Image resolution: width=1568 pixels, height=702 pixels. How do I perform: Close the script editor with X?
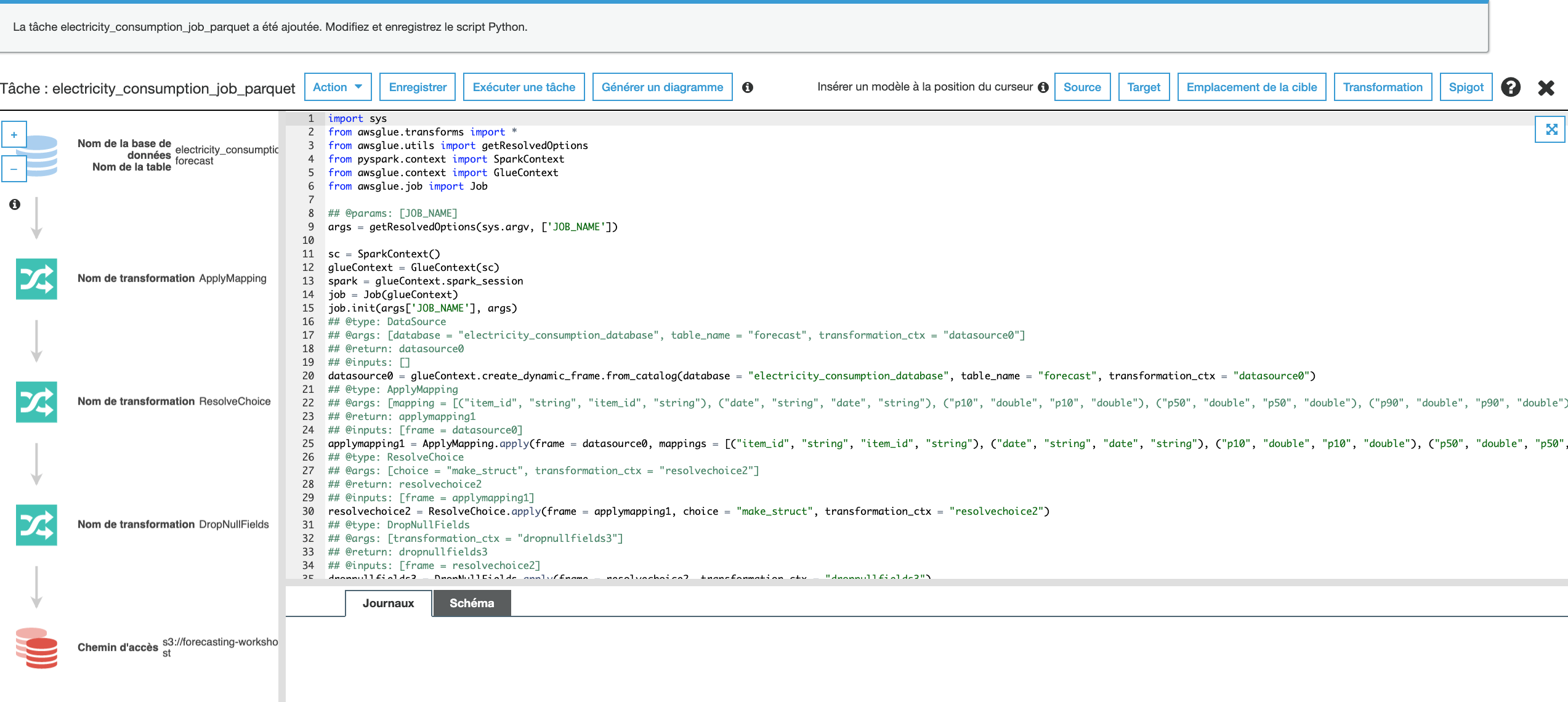1546,87
